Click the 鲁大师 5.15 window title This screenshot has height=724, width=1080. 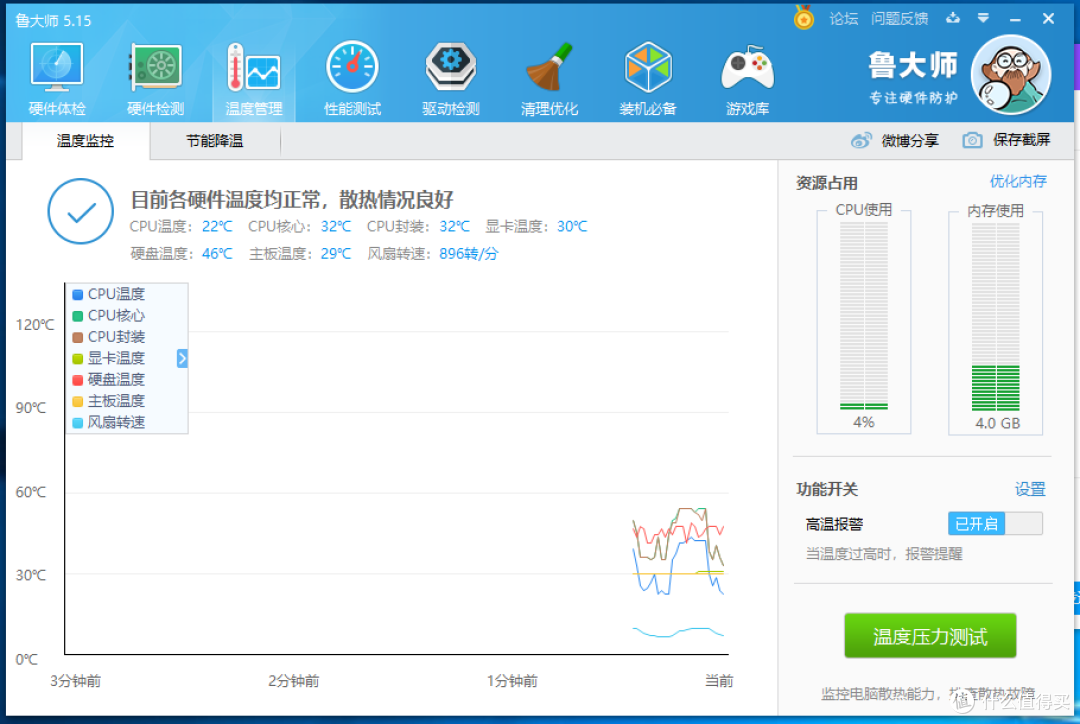click(x=53, y=21)
